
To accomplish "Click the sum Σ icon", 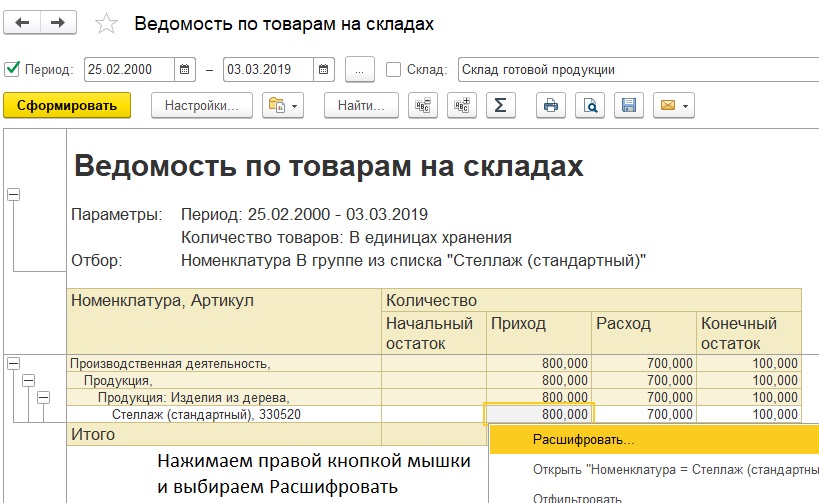I will (x=500, y=106).
